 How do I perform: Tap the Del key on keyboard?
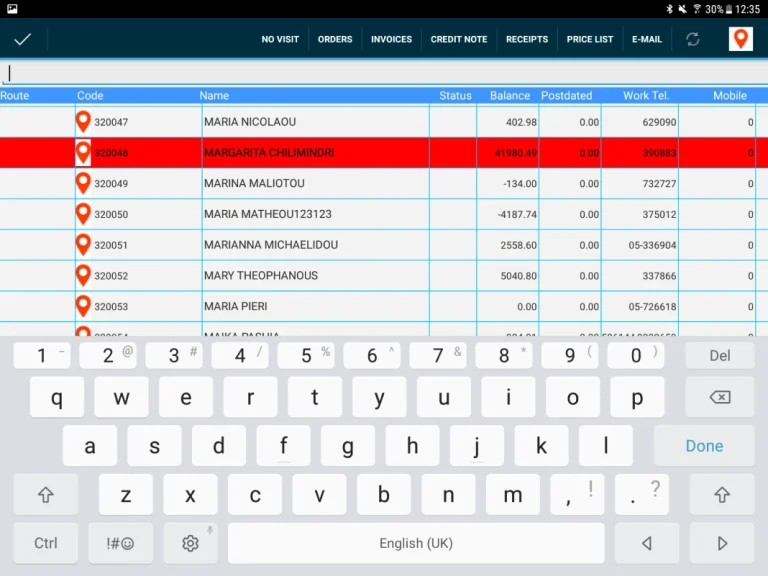pyautogui.click(x=720, y=356)
